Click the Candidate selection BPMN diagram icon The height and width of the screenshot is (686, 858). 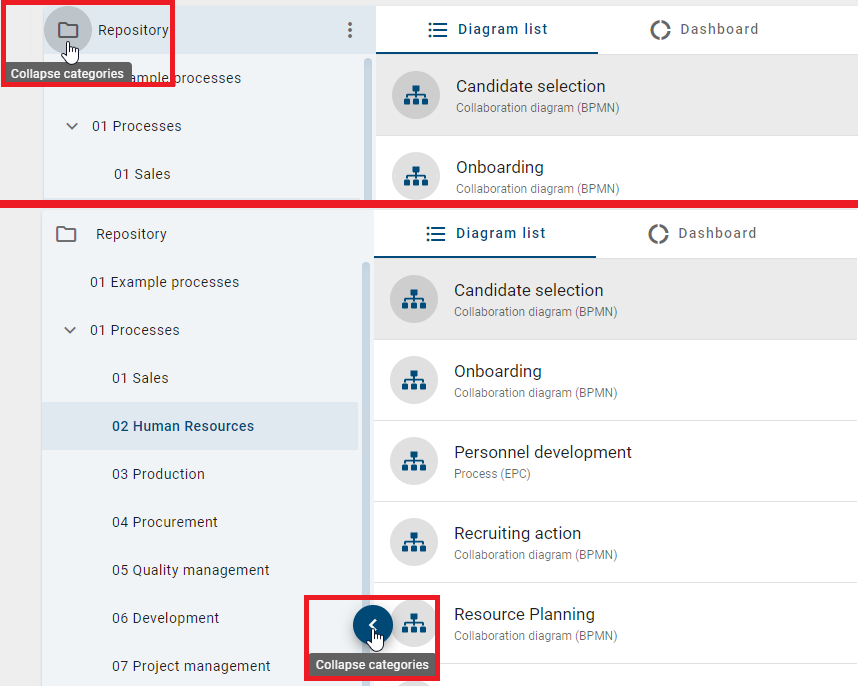tap(414, 299)
